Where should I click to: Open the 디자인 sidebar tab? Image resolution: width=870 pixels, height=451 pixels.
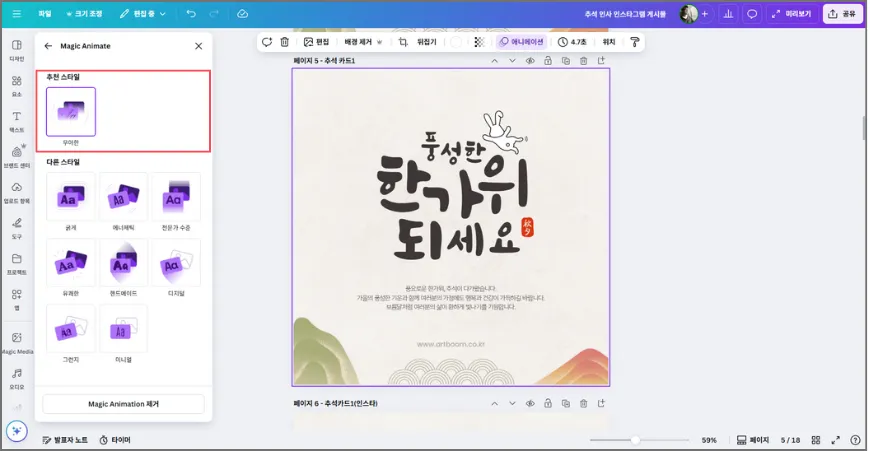[x=17, y=50]
